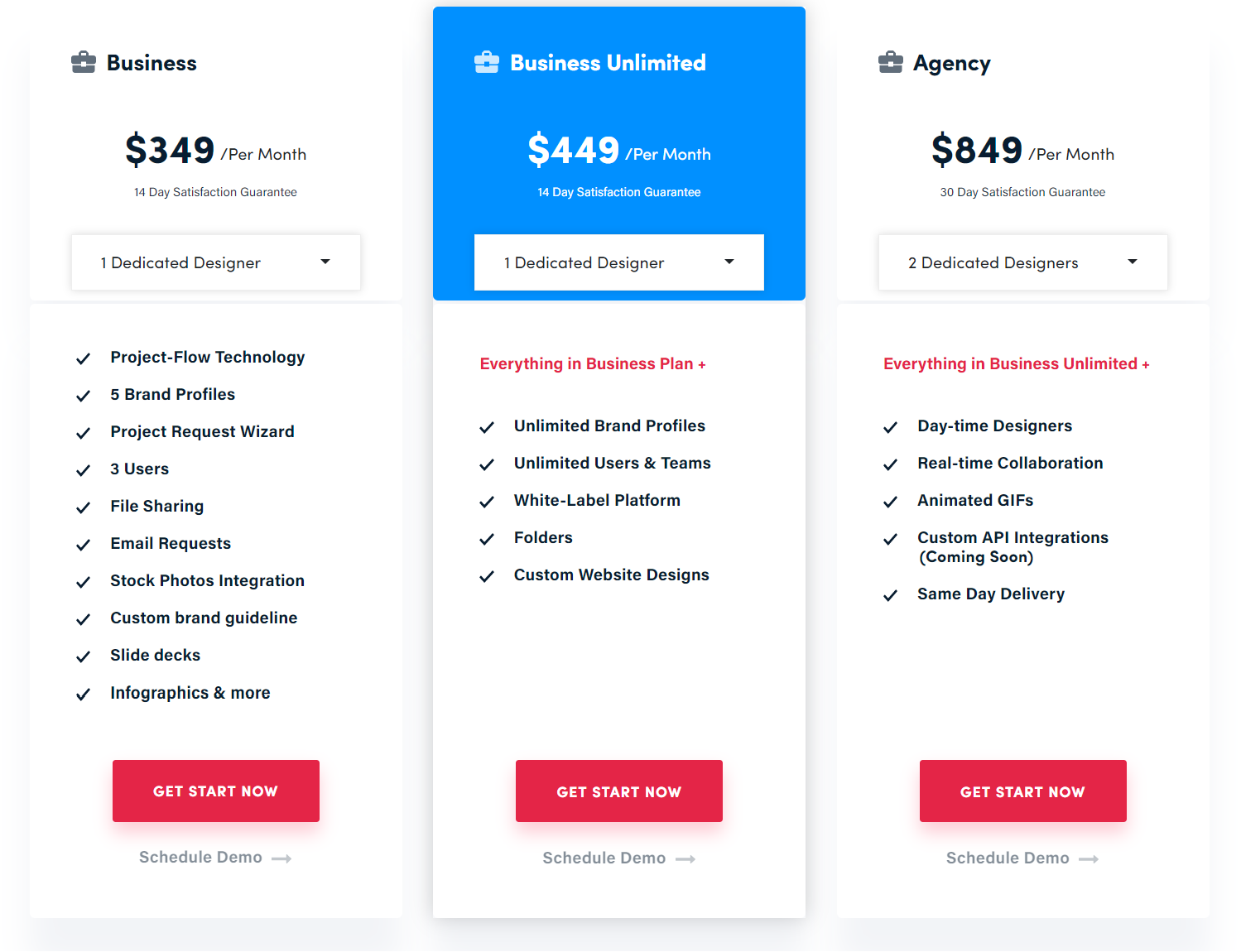Image resolution: width=1241 pixels, height=952 pixels.
Task: Click the checkmark beside Unlimited Brand Profiles
Action: tap(487, 427)
